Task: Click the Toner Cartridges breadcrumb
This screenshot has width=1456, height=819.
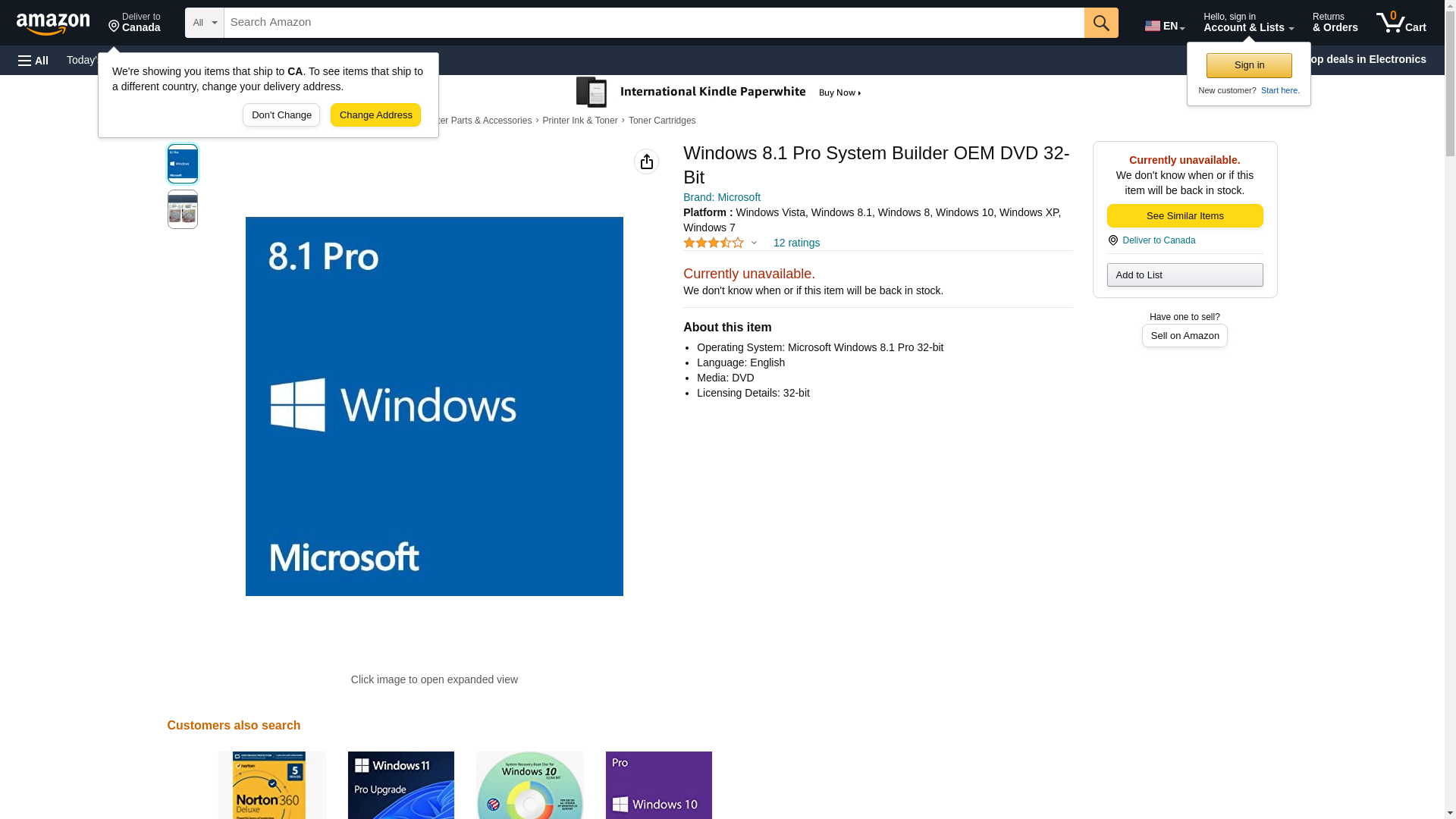Action: 661,121
